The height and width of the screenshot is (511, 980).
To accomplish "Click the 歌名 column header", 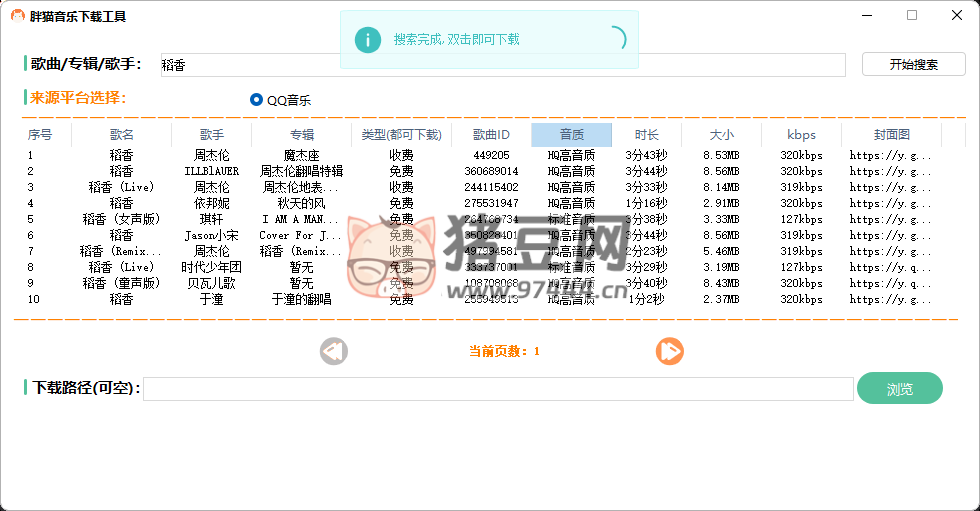I will pos(121,135).
